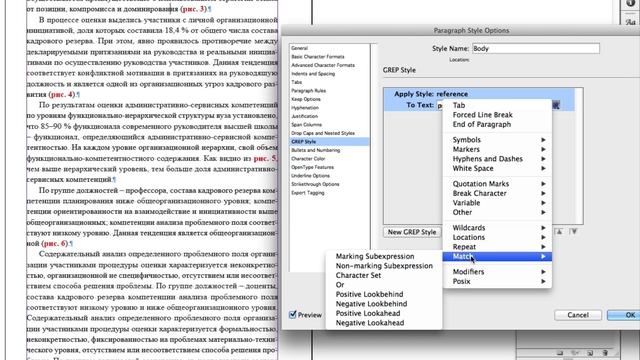640x360 pixels.
Task: Select Basic Character Formats category
Action: pyautogui.click(x=329, y=57)
